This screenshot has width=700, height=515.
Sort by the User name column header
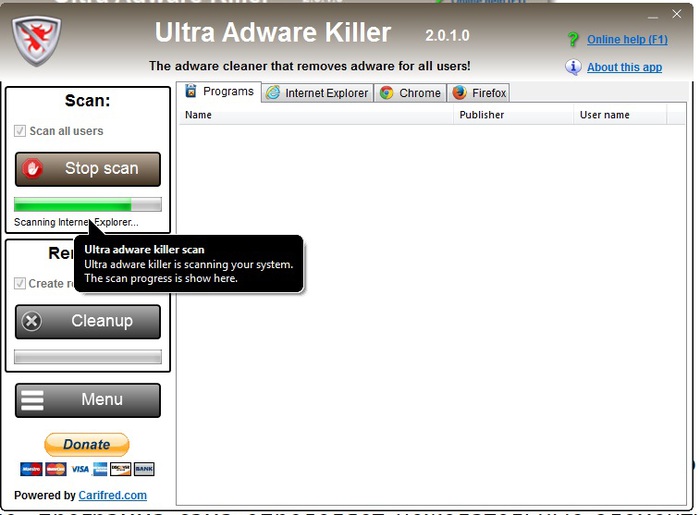pos(620,115)
